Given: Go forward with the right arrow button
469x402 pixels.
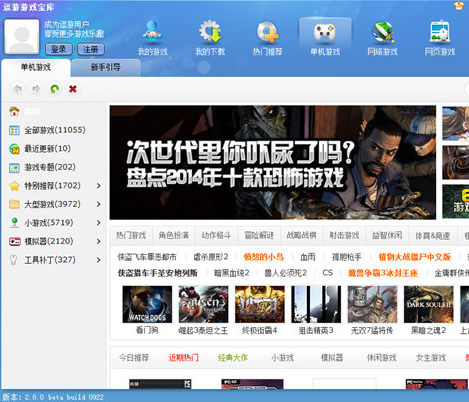Looking at the screenshot, I should point(36,89).
